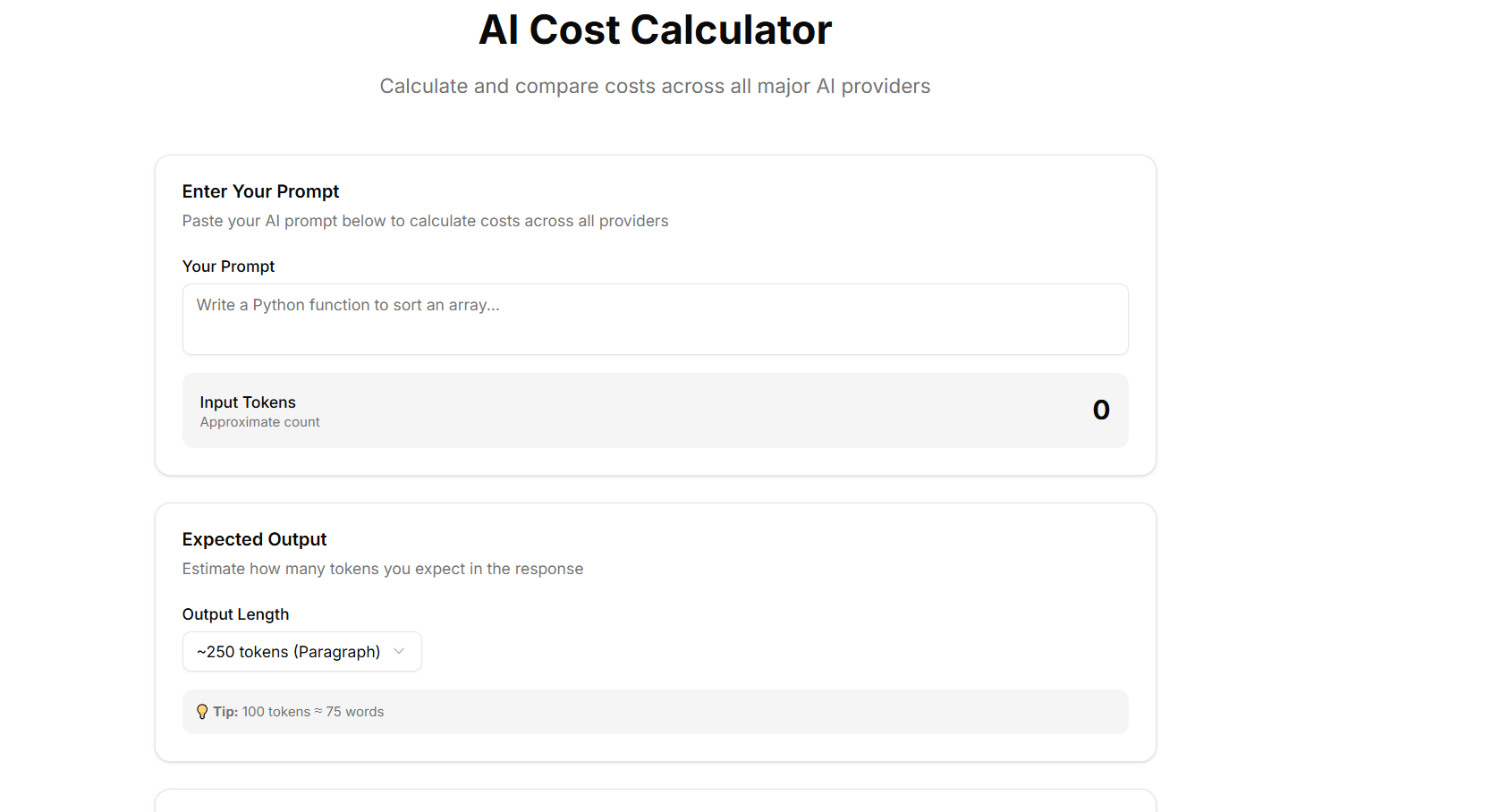Click the provider comparison subtitle text
This screenshot has width=1500, height=812.
pos(655,86)
